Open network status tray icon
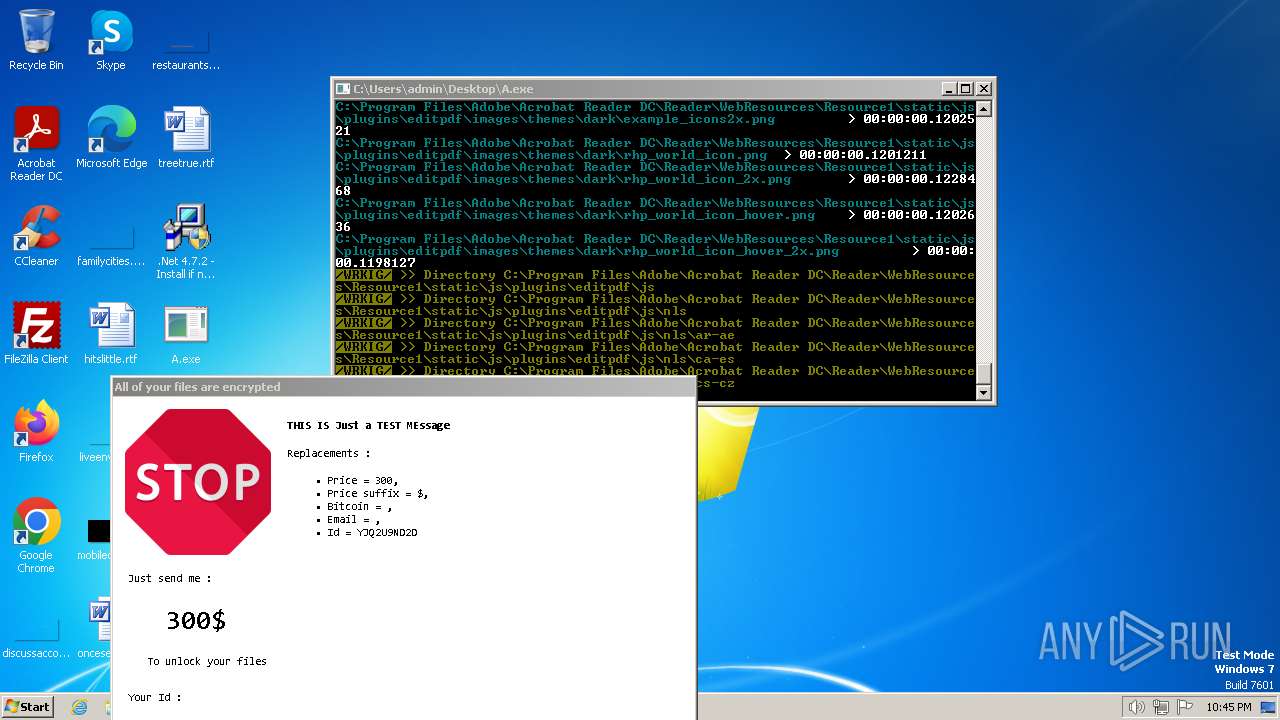The image size is (1280, 720). (1161, 707)
